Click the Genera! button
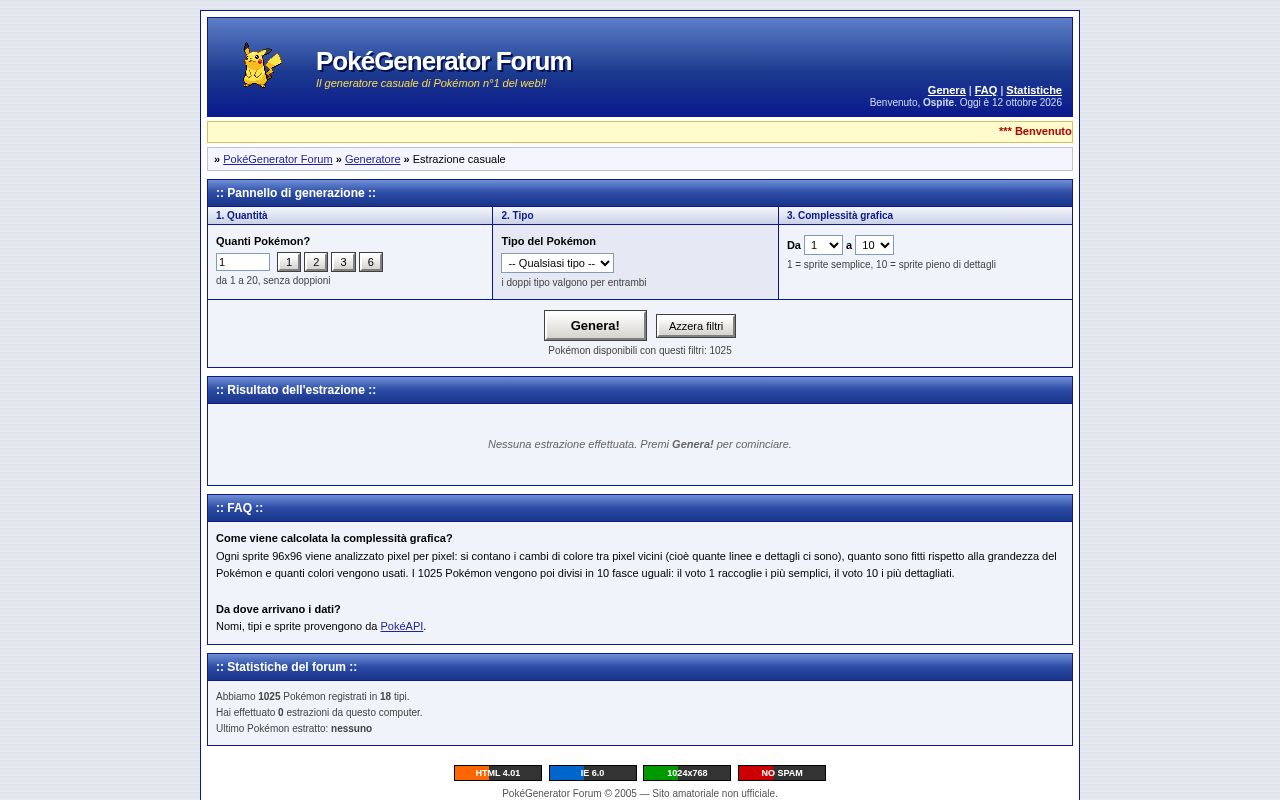Viewport: 1280px width, 800px height. click(595, 325)
